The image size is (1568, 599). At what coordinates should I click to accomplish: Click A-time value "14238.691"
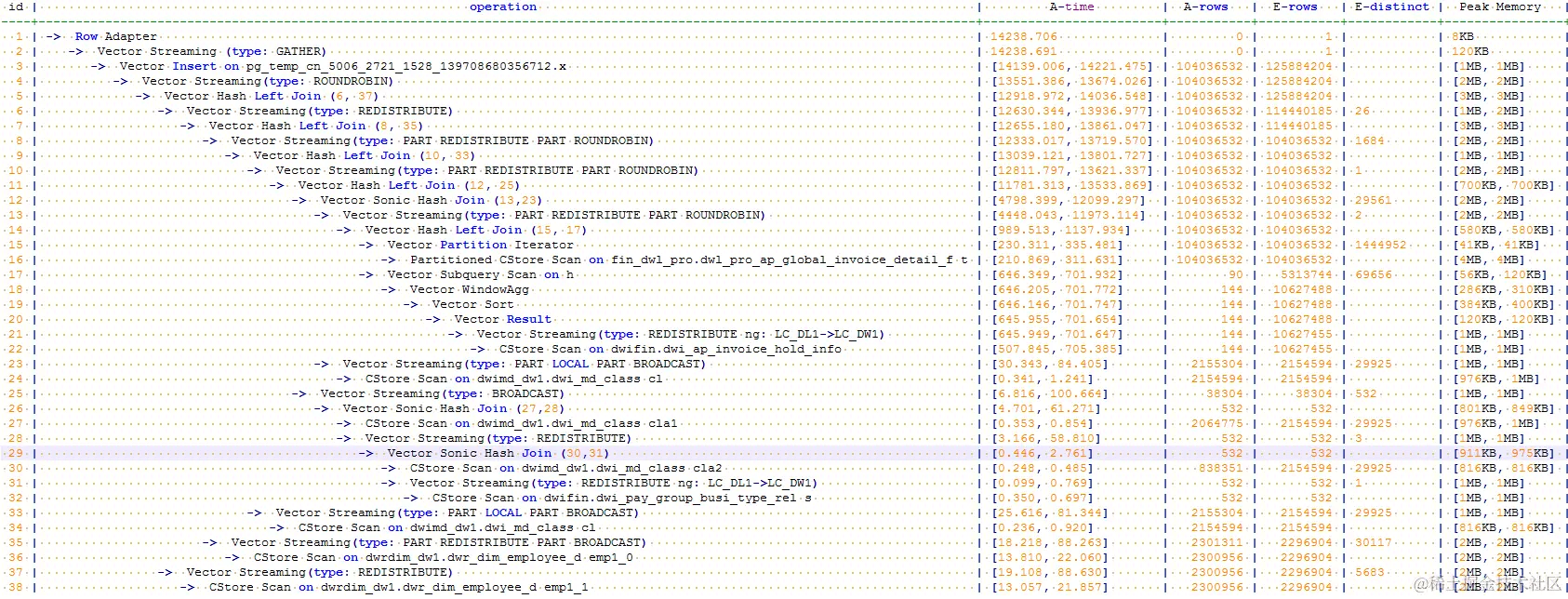[1023, 51]
